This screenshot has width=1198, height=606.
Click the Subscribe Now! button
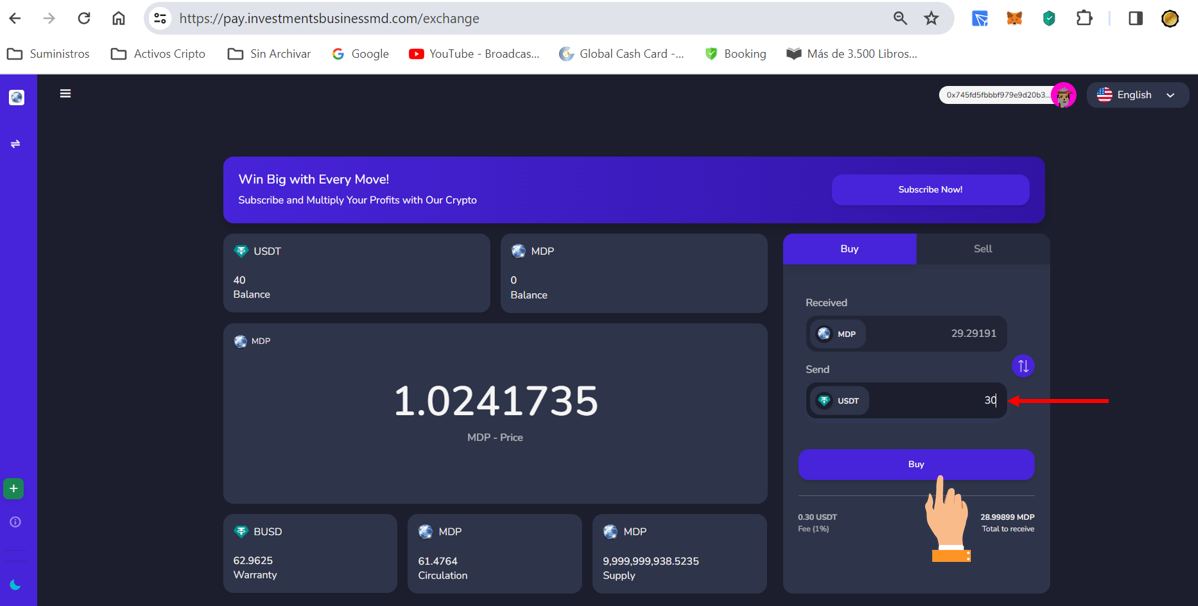click(929, 190)
